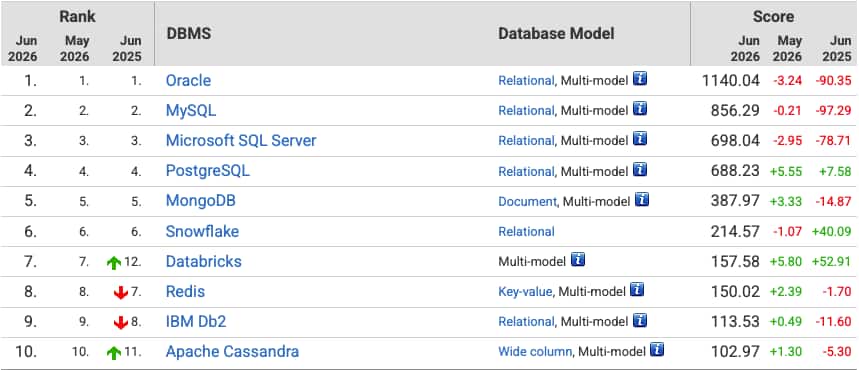Click the Relational link in the MySQL row
Image resolution: width=859 pixels, height=370 pixels.
coord(526,111)
